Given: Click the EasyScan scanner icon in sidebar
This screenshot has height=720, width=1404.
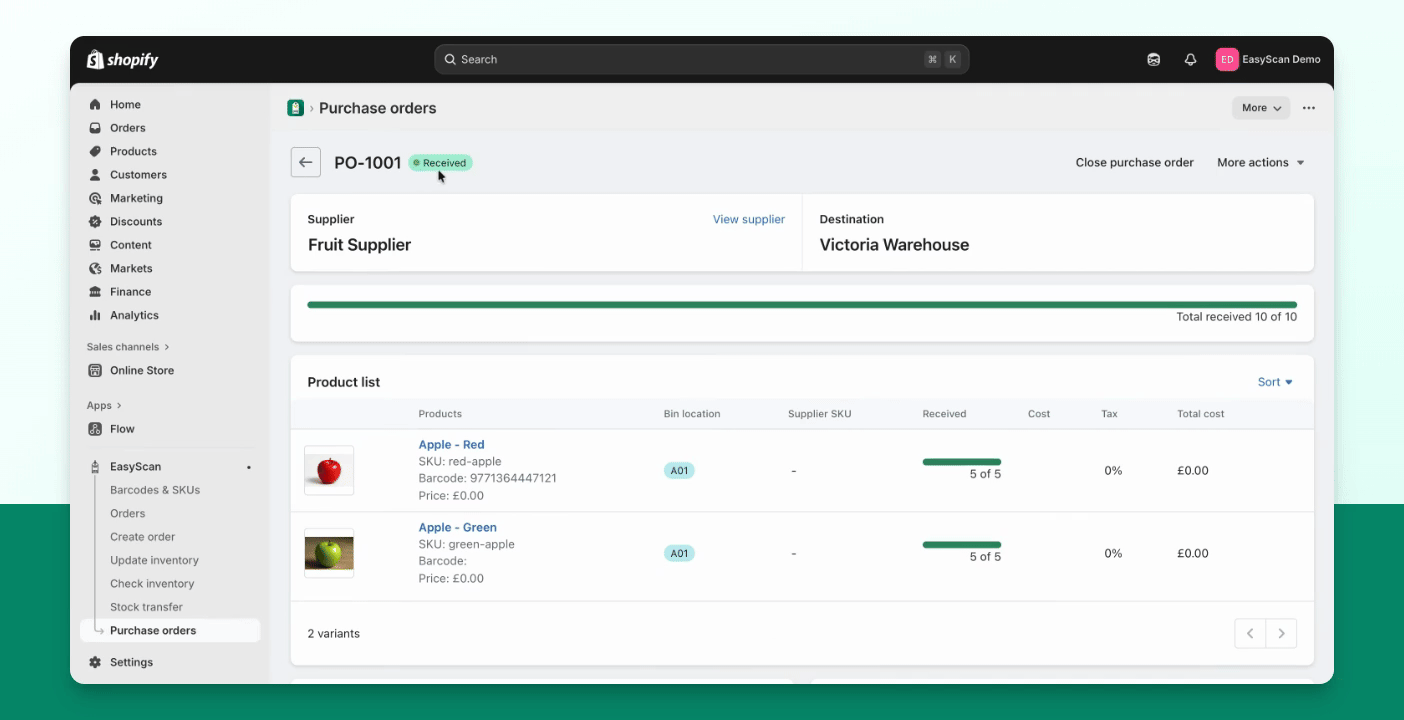Looking at the screenshot, I should (95, 467).
